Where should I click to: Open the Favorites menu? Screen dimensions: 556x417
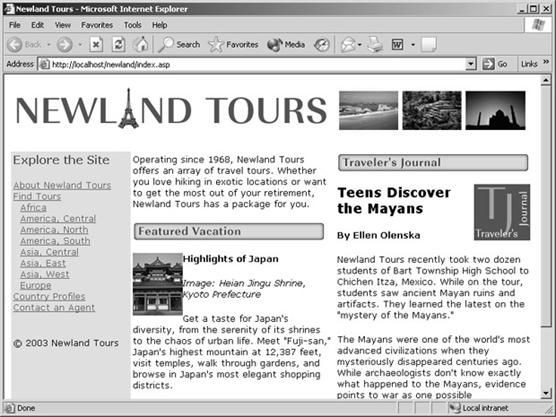[97, 25]
